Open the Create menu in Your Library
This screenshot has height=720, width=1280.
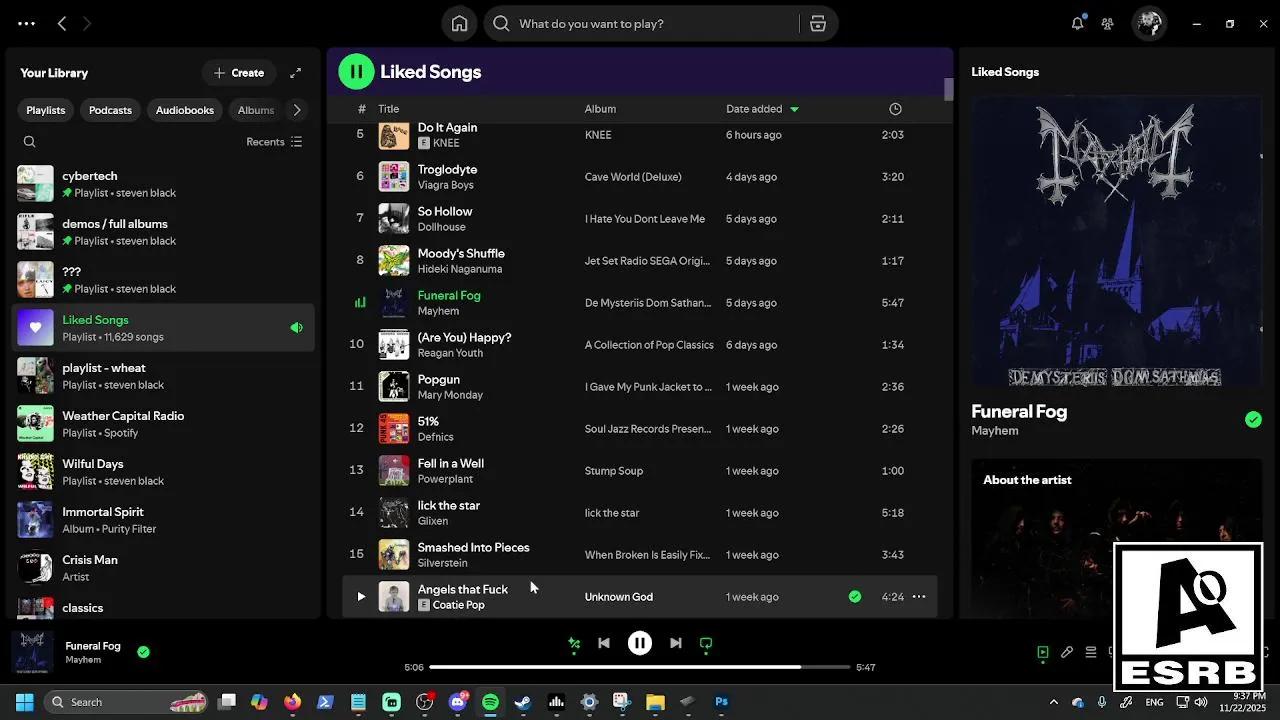click(238, 73)
